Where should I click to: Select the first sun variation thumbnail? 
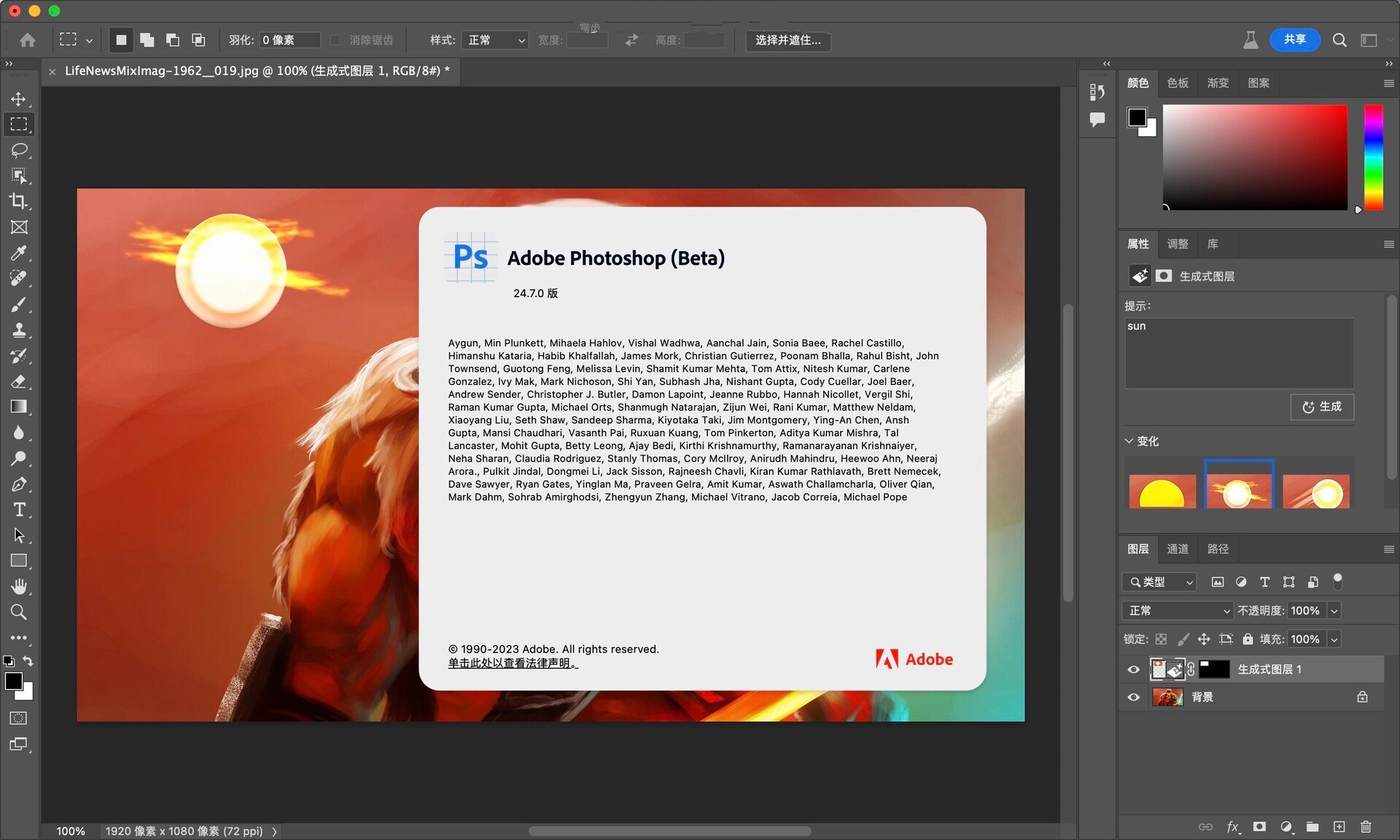click(1162, 491)
